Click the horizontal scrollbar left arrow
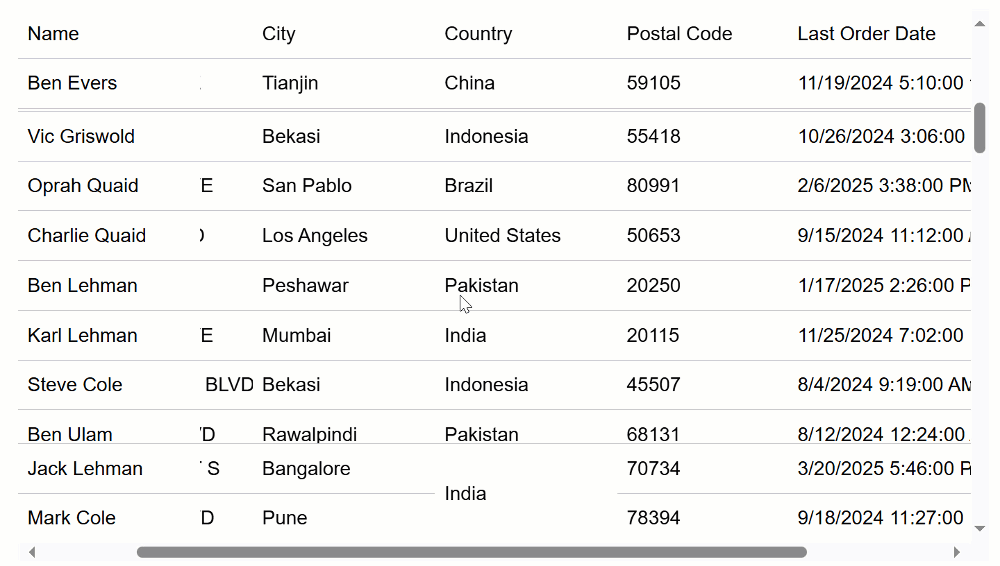 pyautogui.click(x=32, y=552)
